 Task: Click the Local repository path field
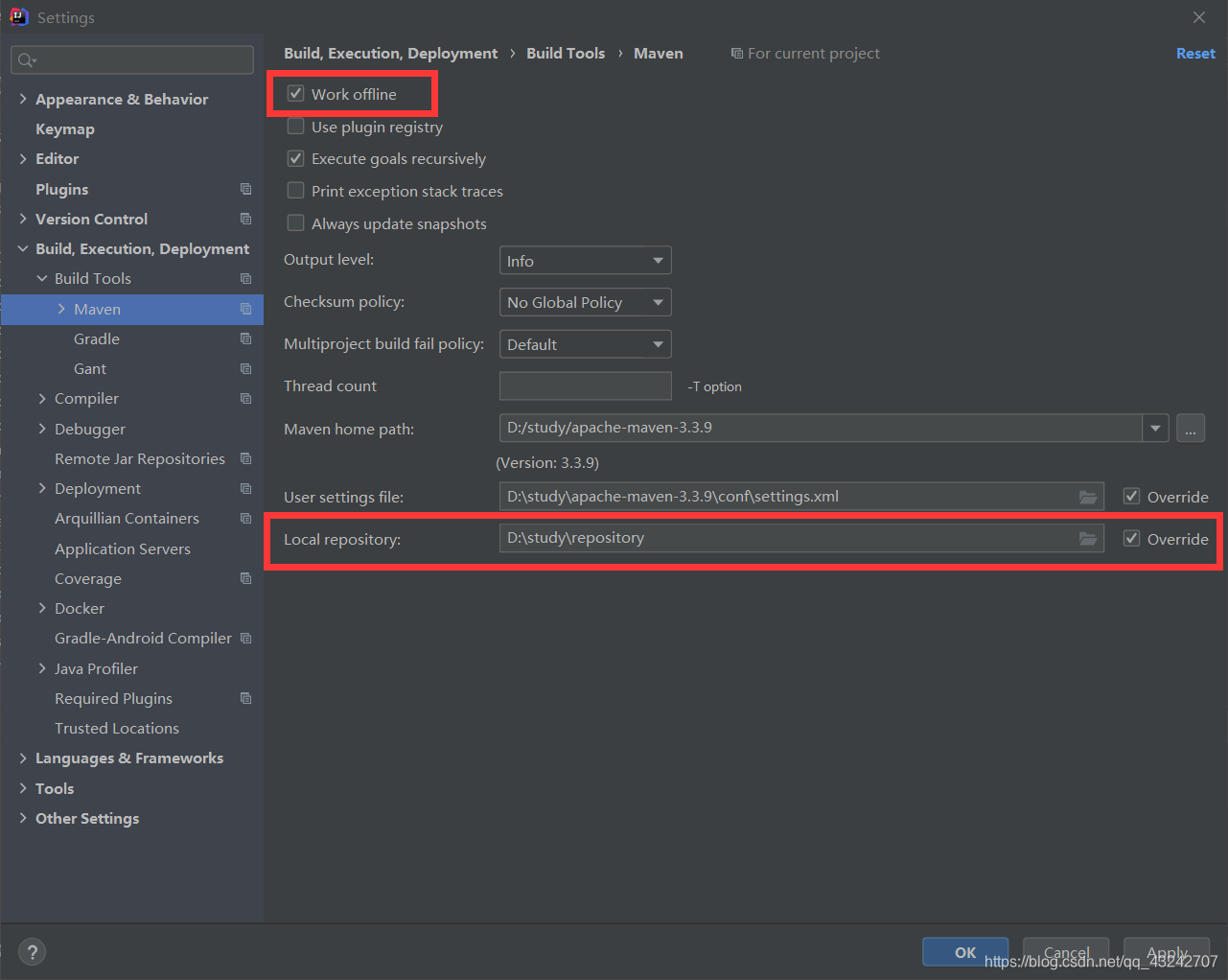801,538
